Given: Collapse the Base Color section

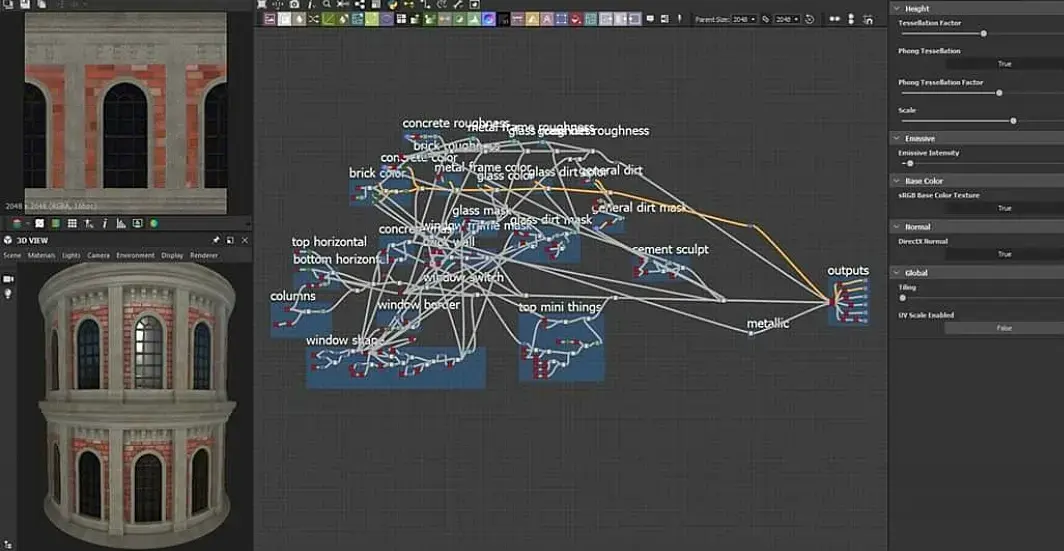Looking at the screenshot, I should coord(897,181).
